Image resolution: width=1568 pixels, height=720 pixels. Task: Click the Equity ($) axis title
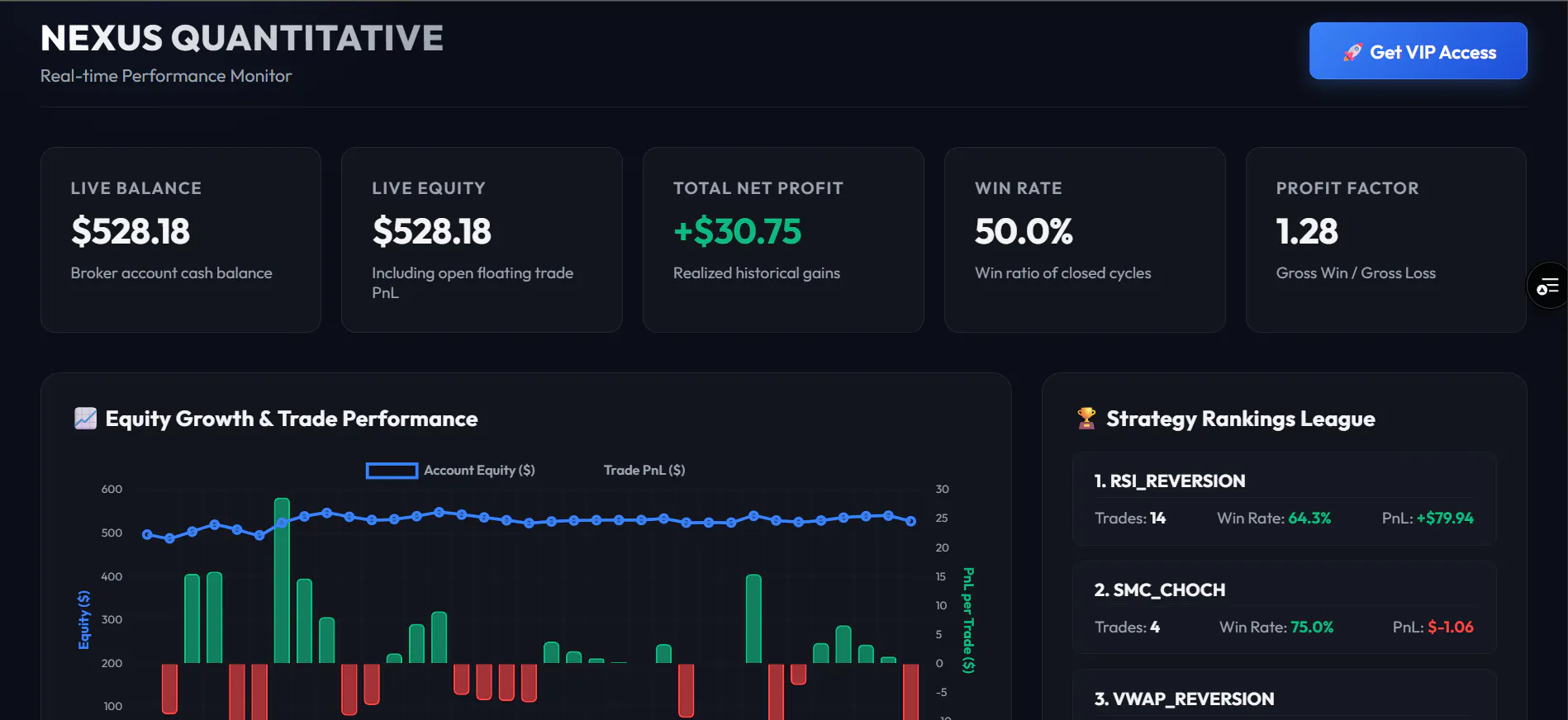(83, 619)
